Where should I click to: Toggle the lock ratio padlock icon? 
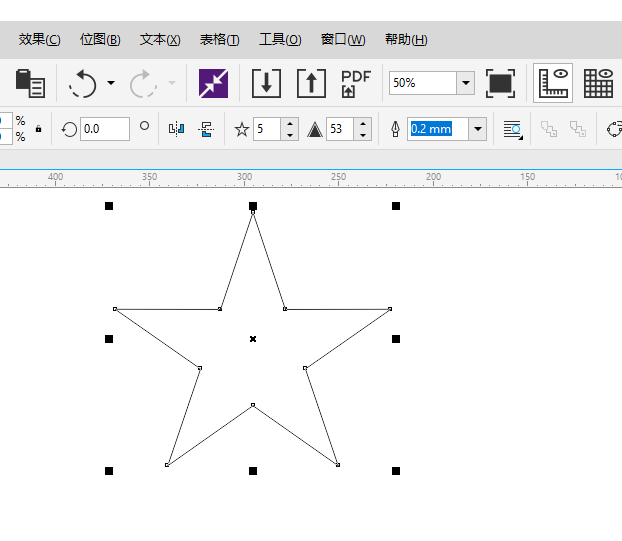pos(38,129)
